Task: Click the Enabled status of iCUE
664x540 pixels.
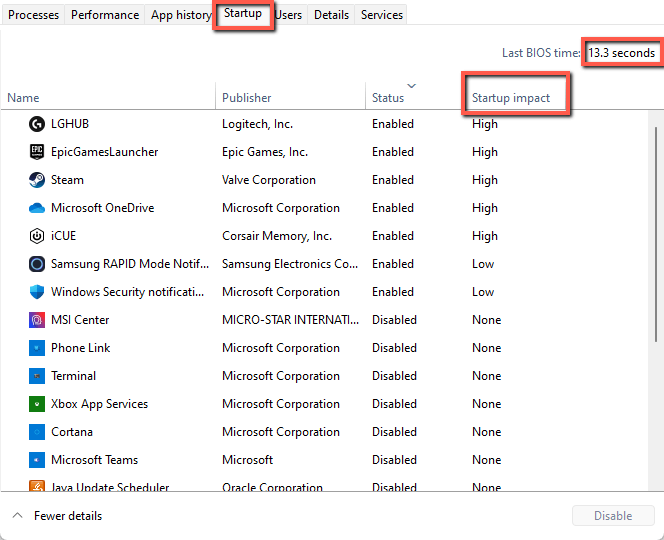Action: pos(393,235)
